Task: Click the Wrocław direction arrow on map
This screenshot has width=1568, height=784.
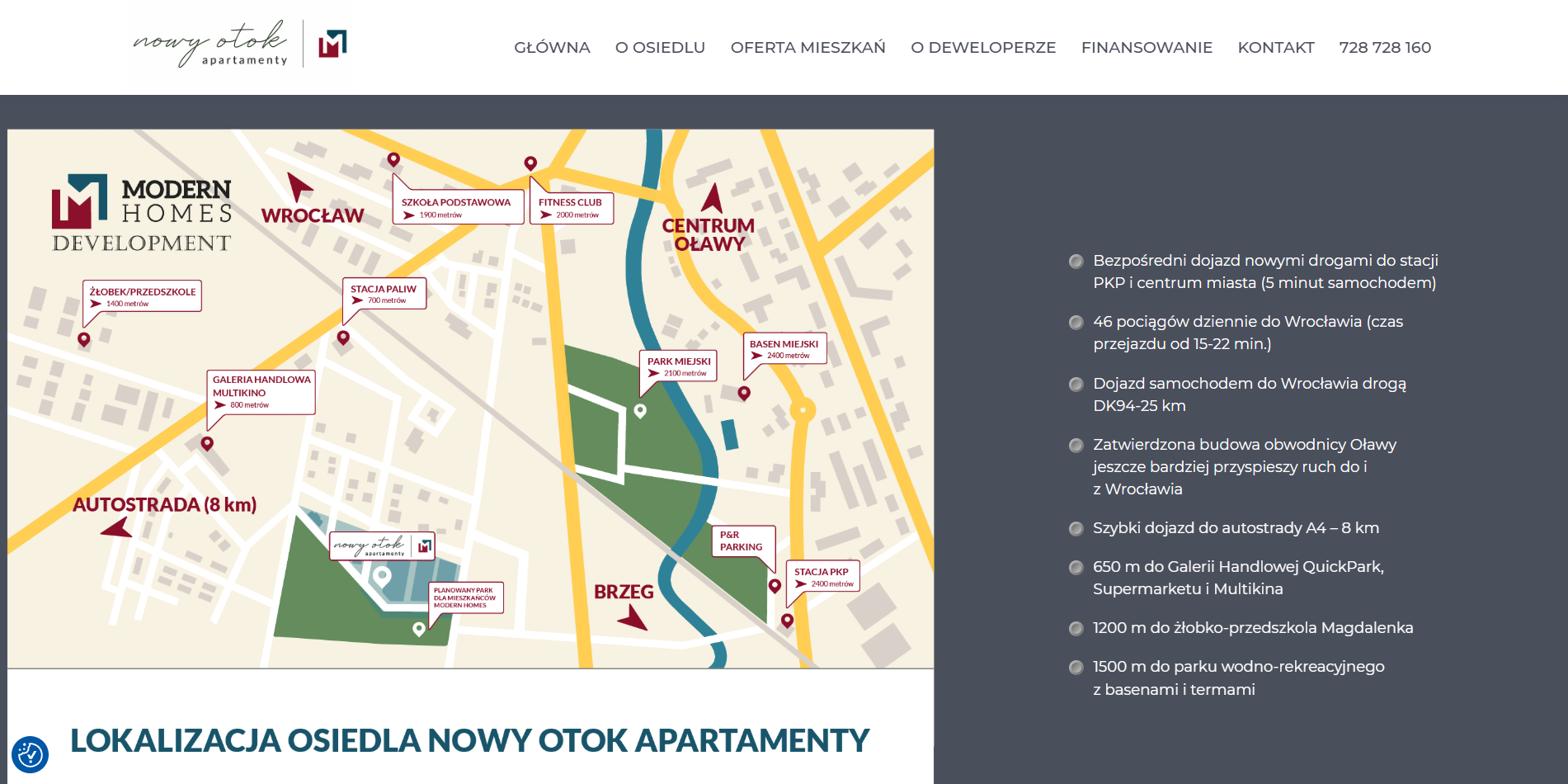Action: [x=299, y=187]
